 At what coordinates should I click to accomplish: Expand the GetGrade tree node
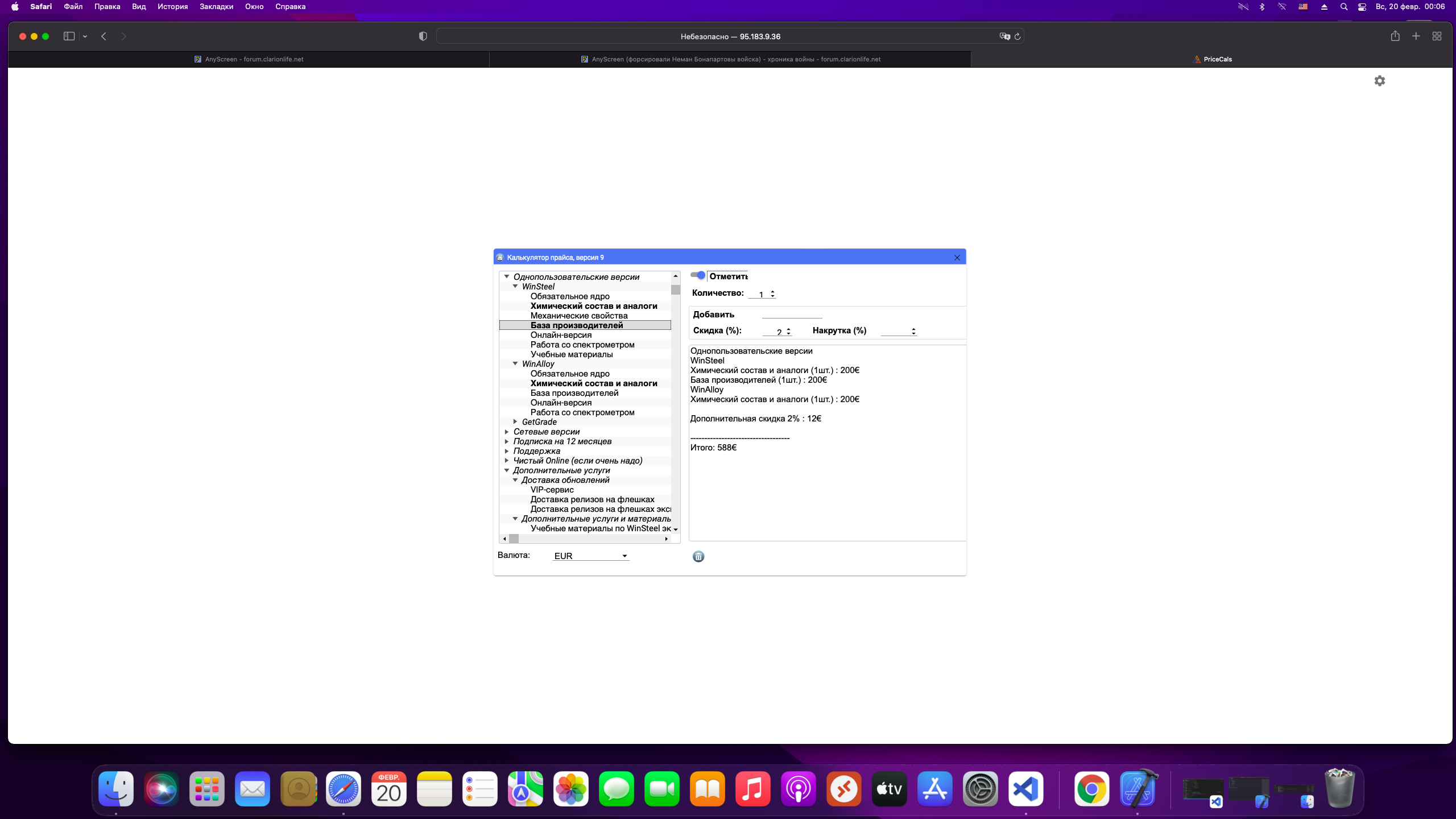coord(515,422)
